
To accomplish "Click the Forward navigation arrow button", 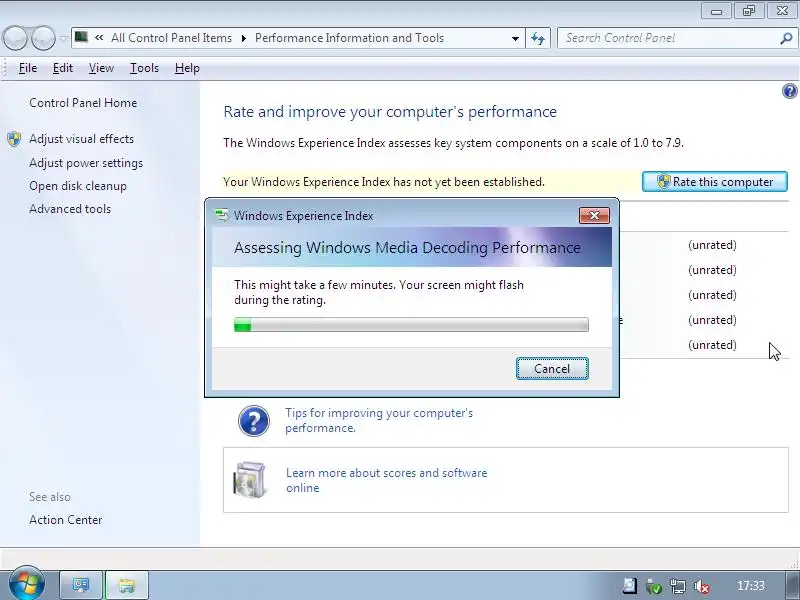I will (43, 38).
